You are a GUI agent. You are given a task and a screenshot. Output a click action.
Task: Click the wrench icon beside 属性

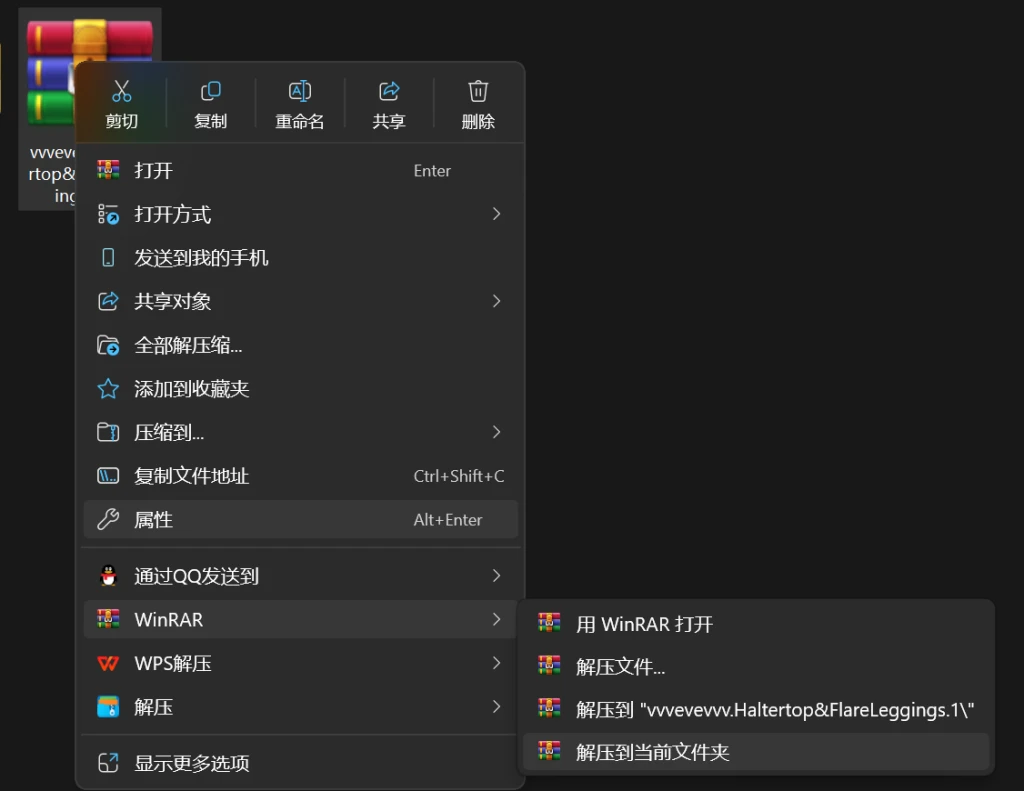109,519
